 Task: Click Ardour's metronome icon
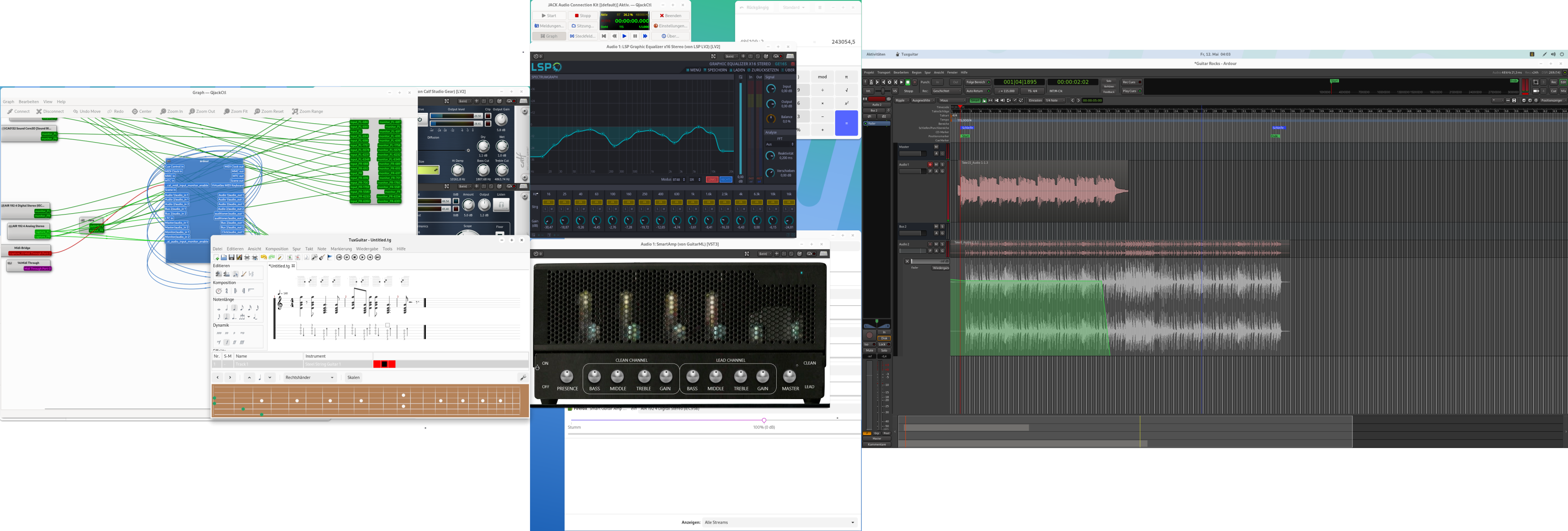tap(872, 82)
